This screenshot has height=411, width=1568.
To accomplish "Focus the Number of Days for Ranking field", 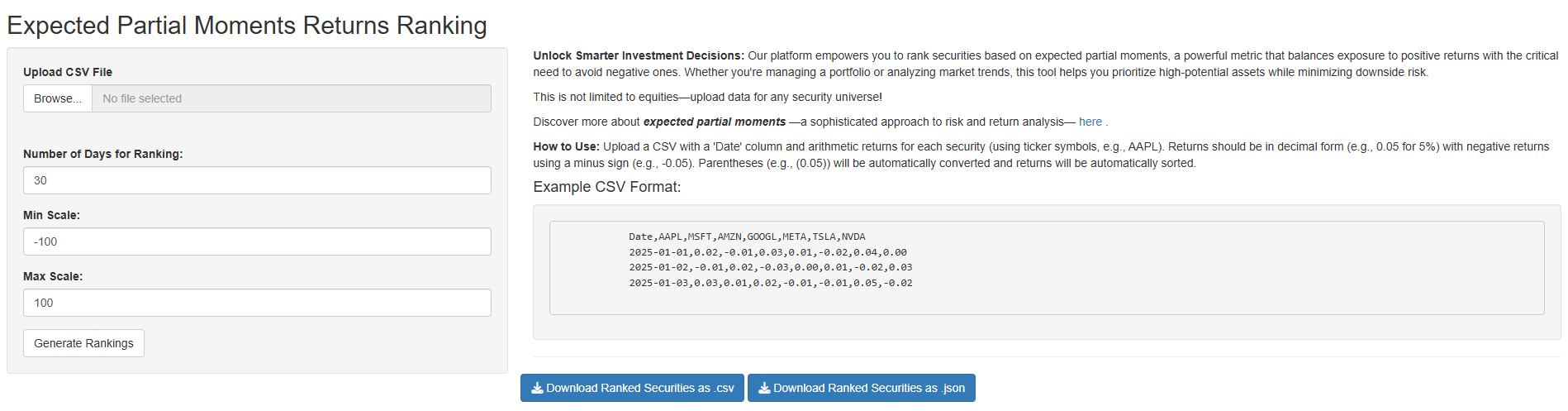I will pos(257,180).
